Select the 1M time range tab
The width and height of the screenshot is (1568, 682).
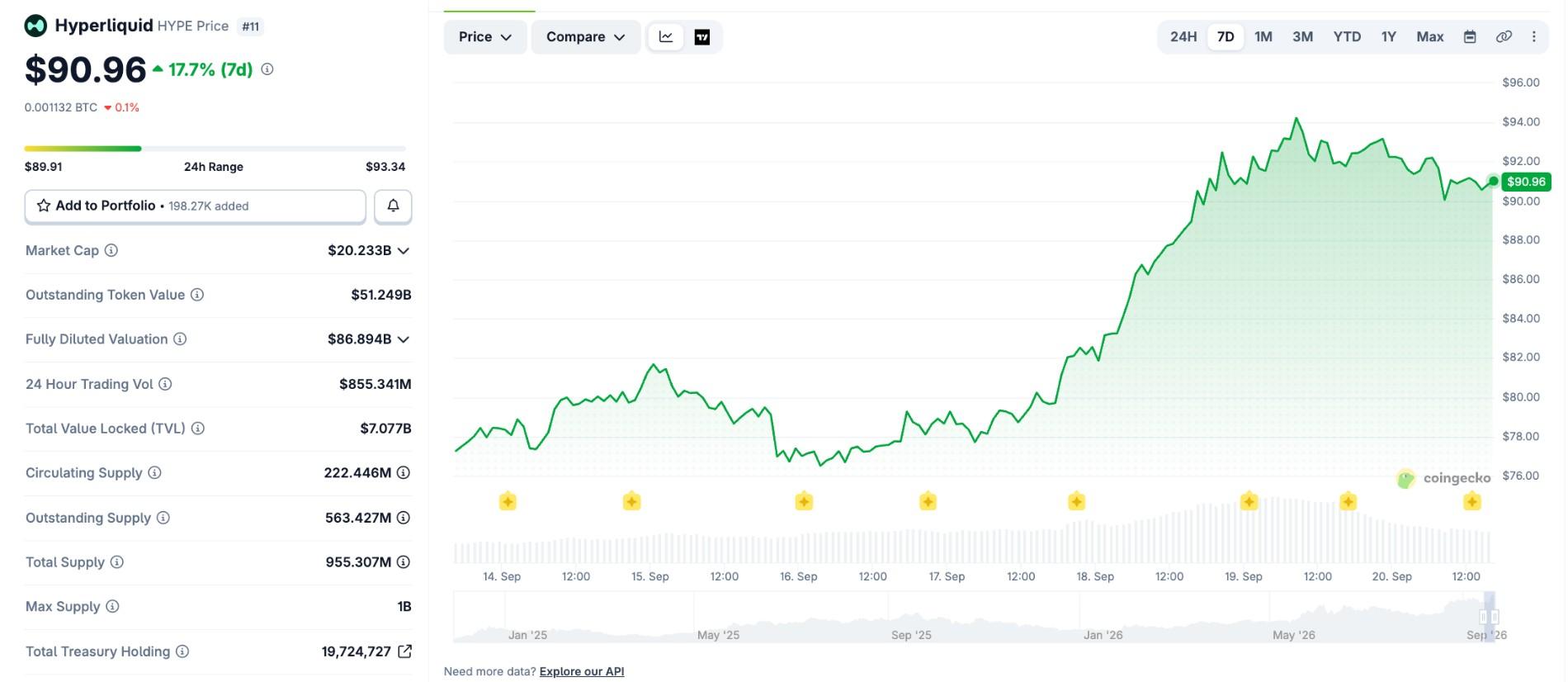pyautogui.click(x=1263, y=37)
